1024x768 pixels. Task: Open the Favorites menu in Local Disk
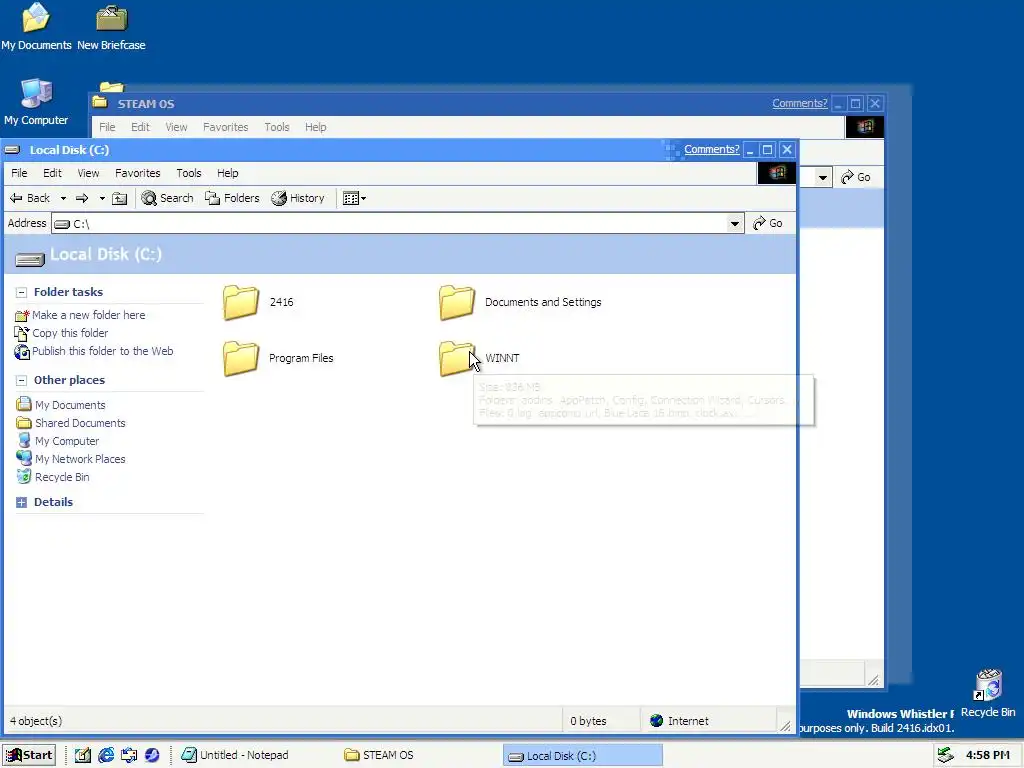tap(138, 173)
